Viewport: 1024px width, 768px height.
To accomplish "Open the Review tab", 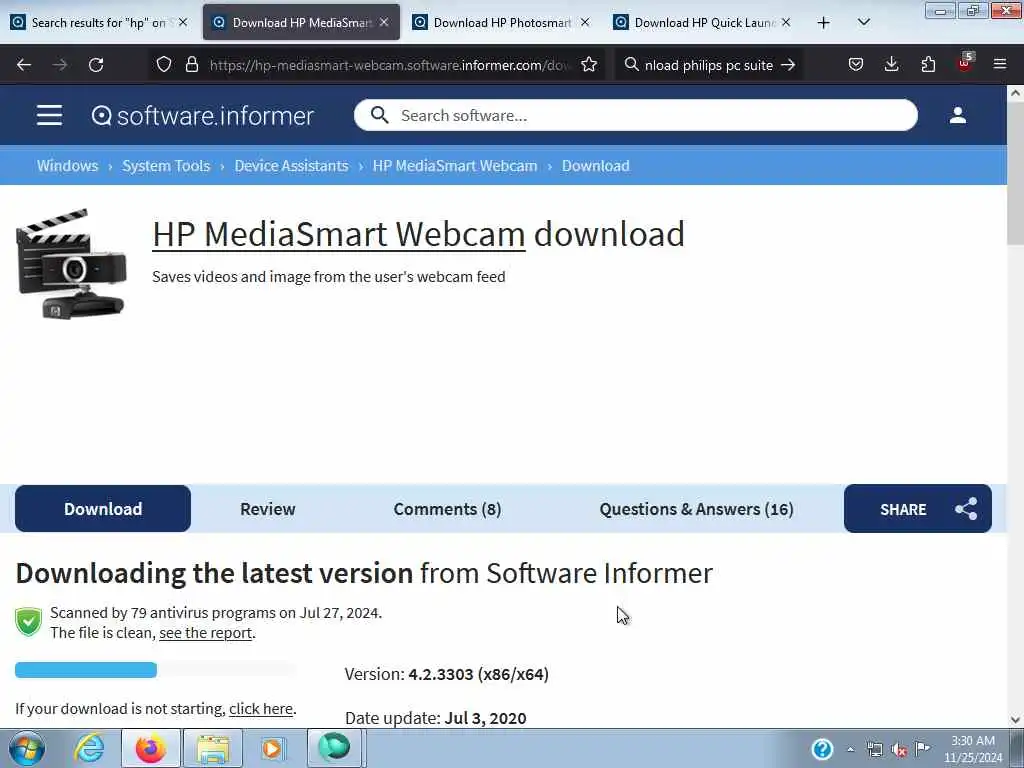I will click(268, 509).
